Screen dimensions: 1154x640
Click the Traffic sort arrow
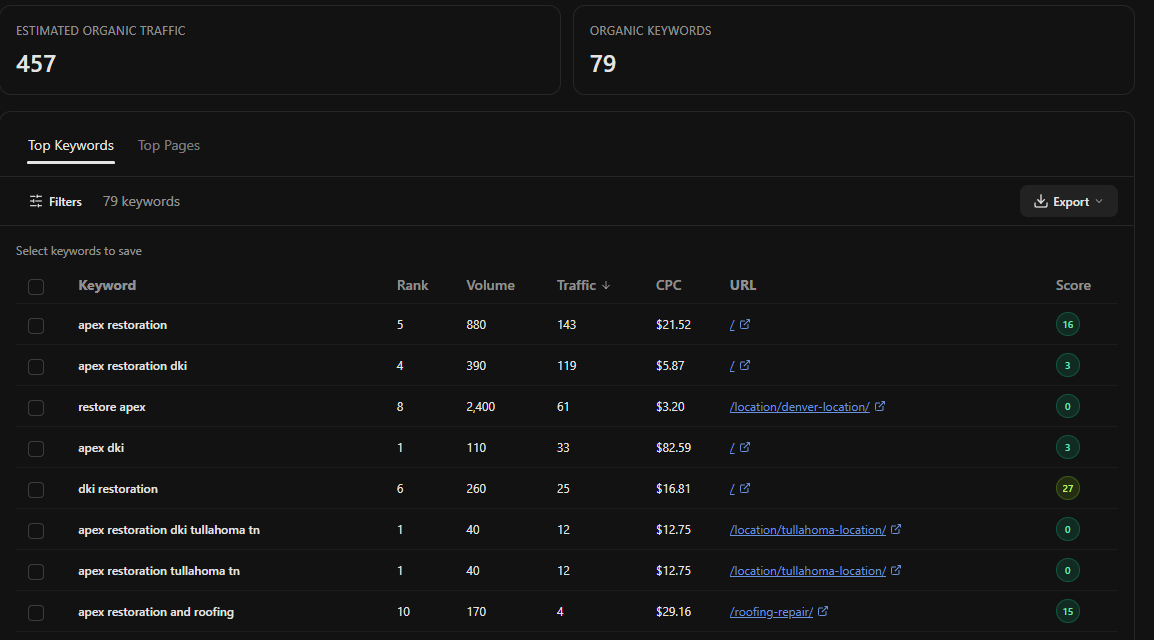coord(606,285)
